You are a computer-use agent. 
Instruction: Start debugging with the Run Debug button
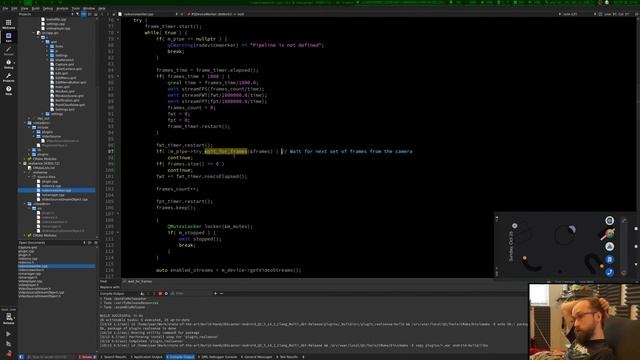(9, 344)
